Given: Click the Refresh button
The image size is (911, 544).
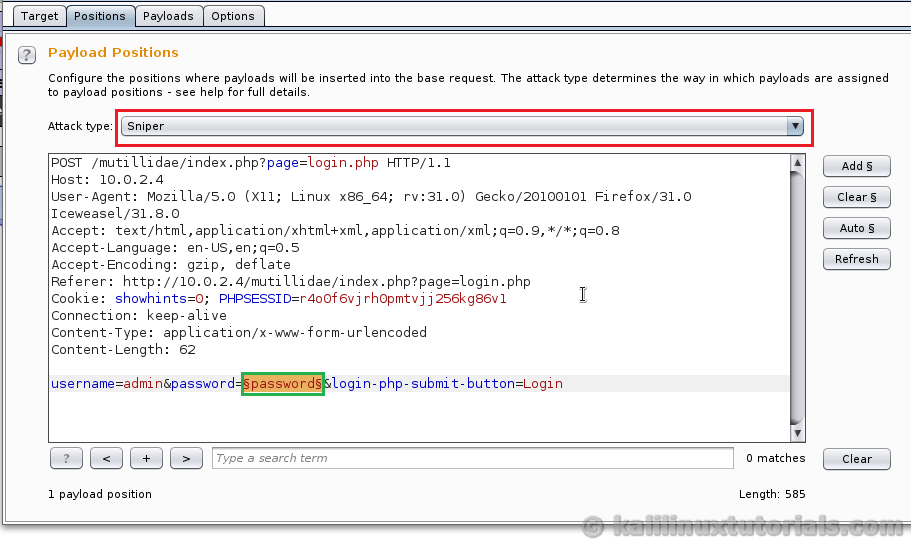Looking at the screenshot, I should click(856, 259).
